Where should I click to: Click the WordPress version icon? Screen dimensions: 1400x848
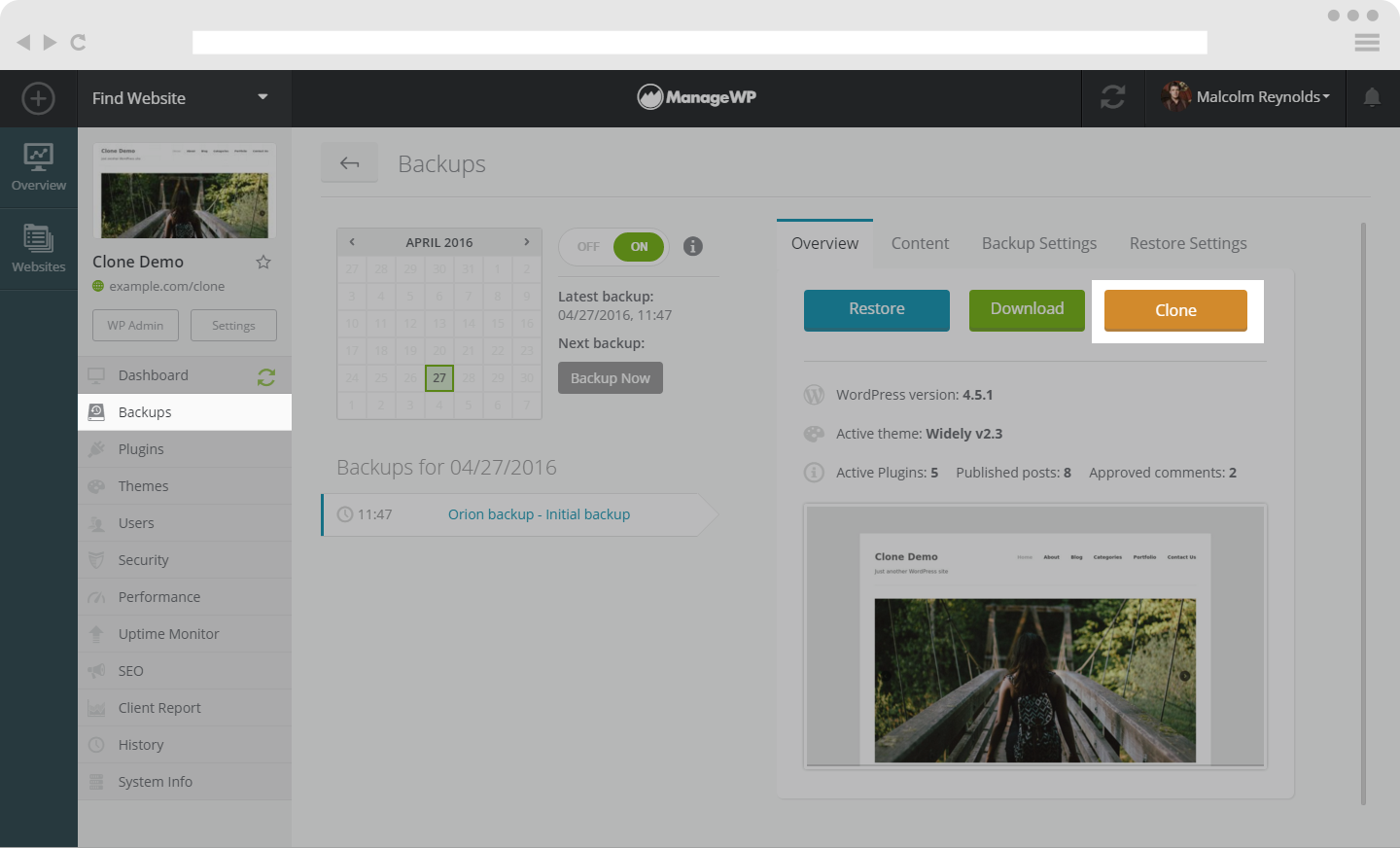pos(814,395)
